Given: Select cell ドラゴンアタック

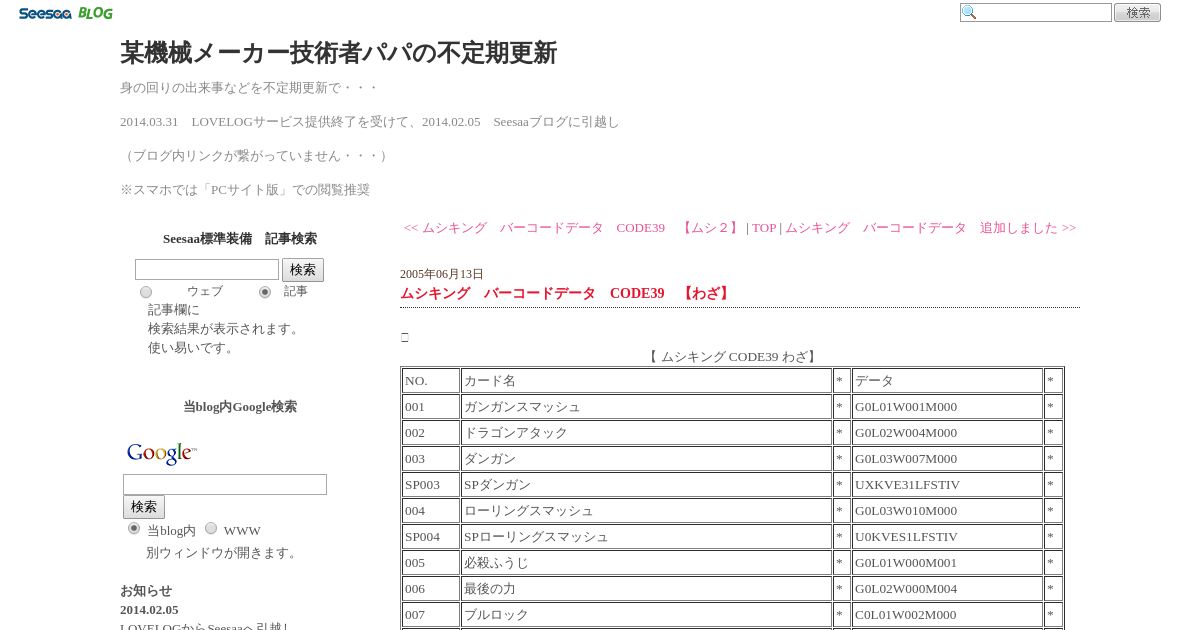Looking at the screenshot, I should (x=646, y=433).
